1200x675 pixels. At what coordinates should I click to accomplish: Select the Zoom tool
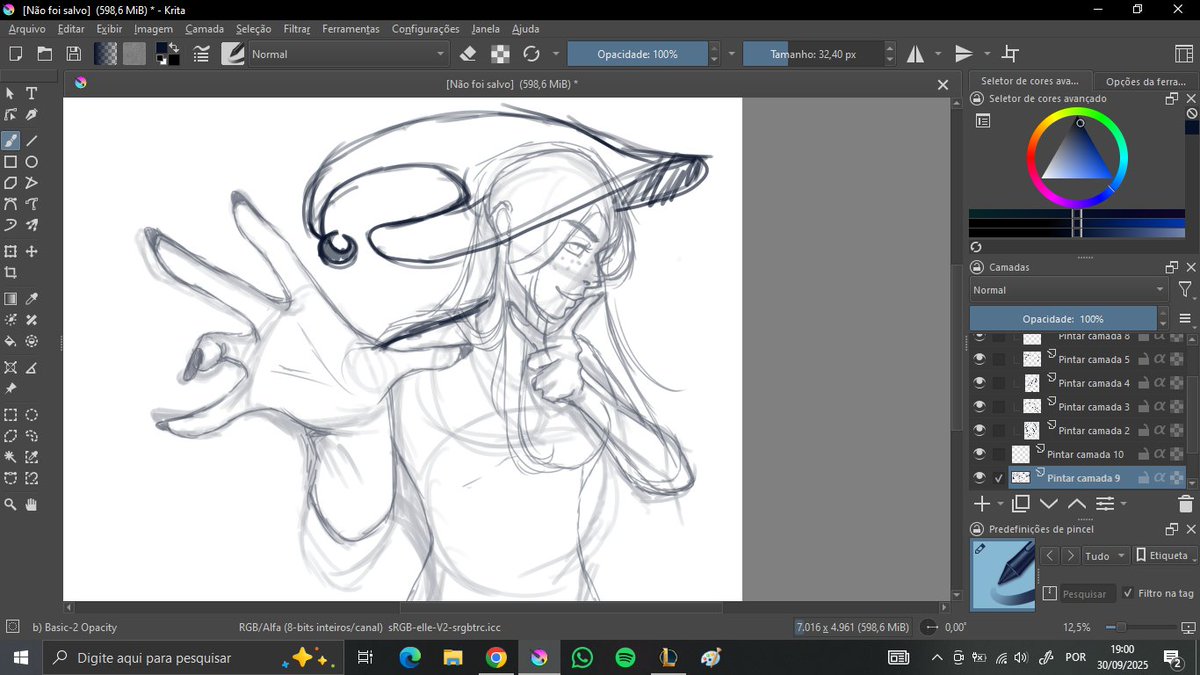click(x=11, y=505)
